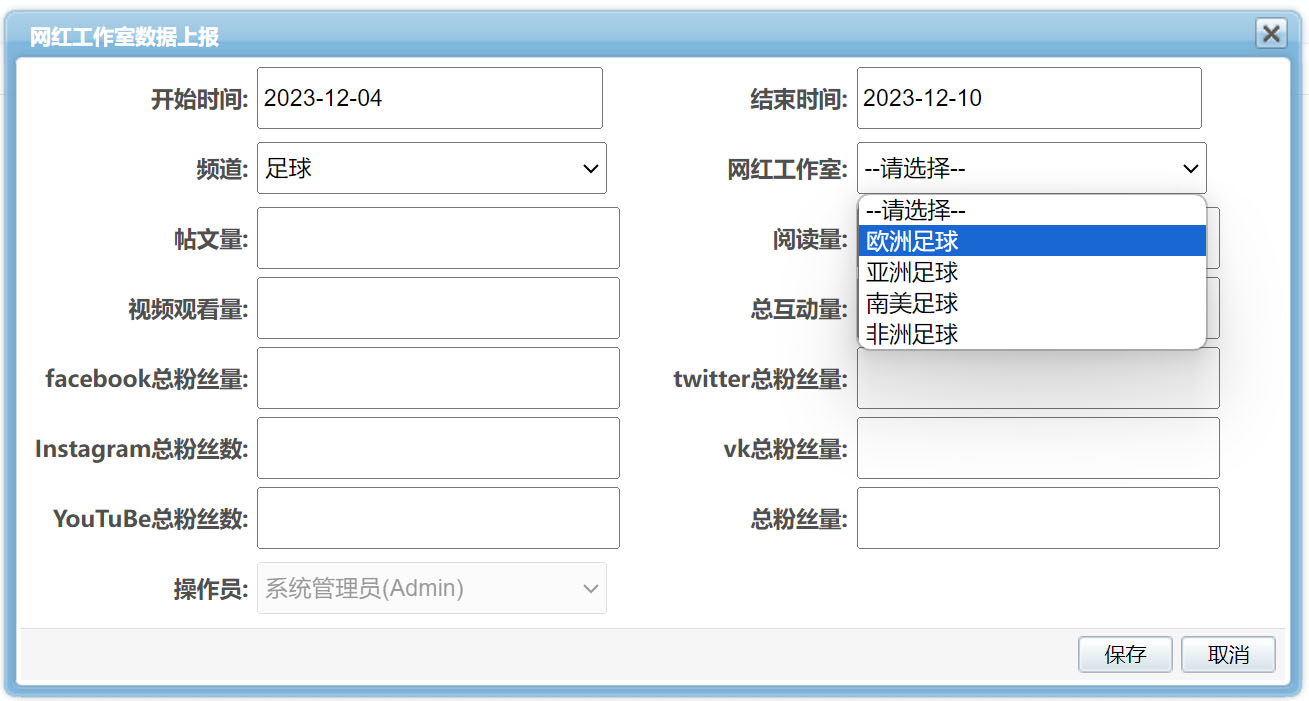Choose 亚洲足球 from the list
Image resolution: width=1309 pixels, height=701 pixels.
tap(1031, 272)
